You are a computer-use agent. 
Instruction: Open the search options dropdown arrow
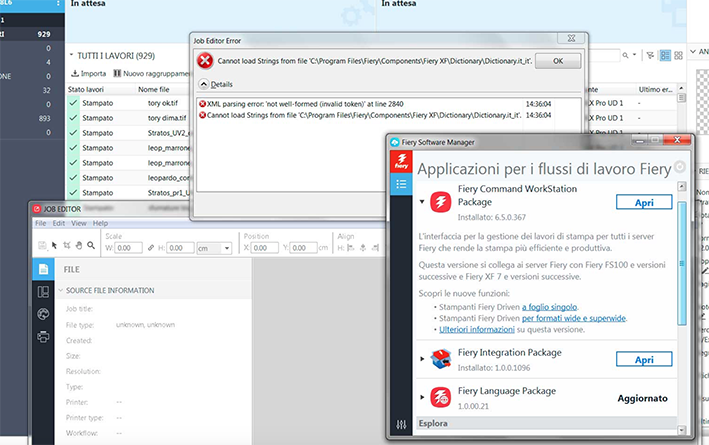[634, 55]
